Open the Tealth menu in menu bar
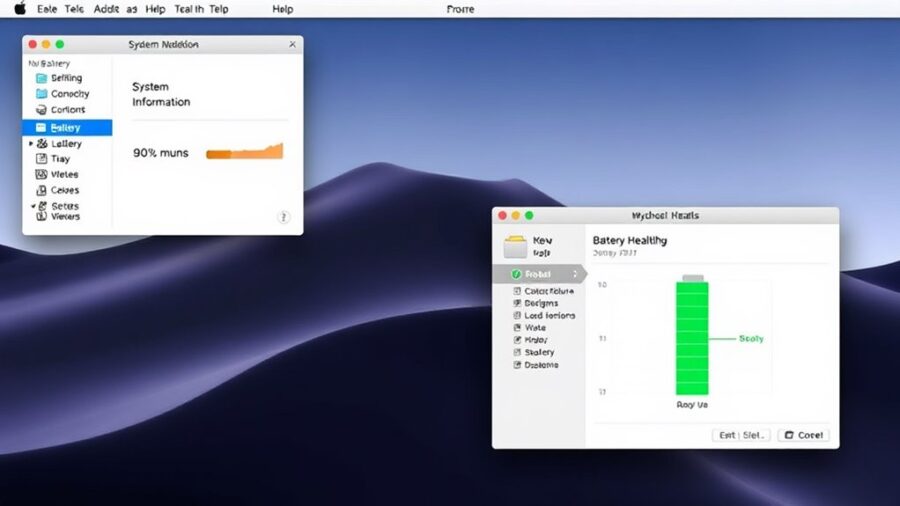Screen dimensions: 900x506 pos(188,9)
